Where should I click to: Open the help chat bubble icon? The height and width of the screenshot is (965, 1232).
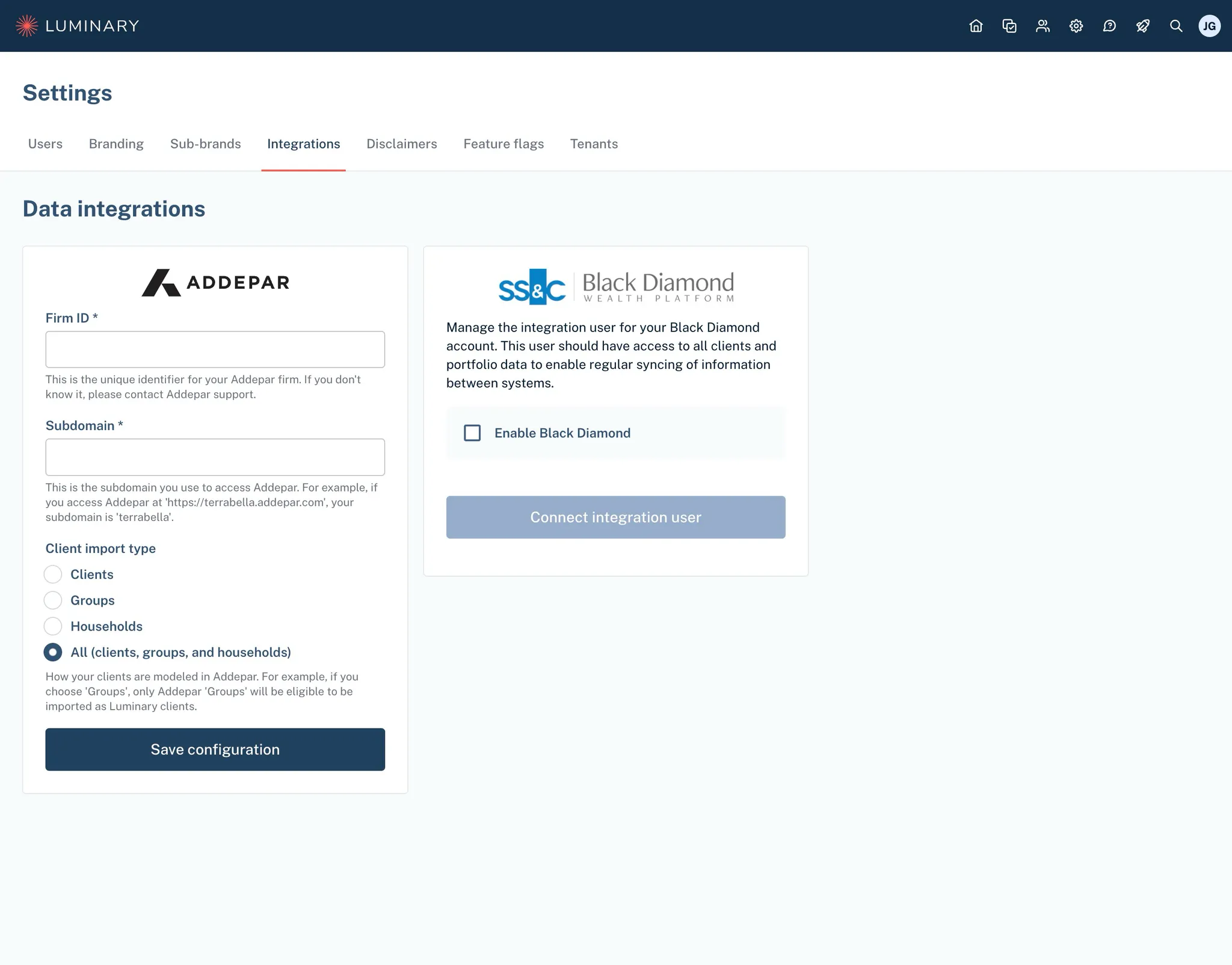1109,26
